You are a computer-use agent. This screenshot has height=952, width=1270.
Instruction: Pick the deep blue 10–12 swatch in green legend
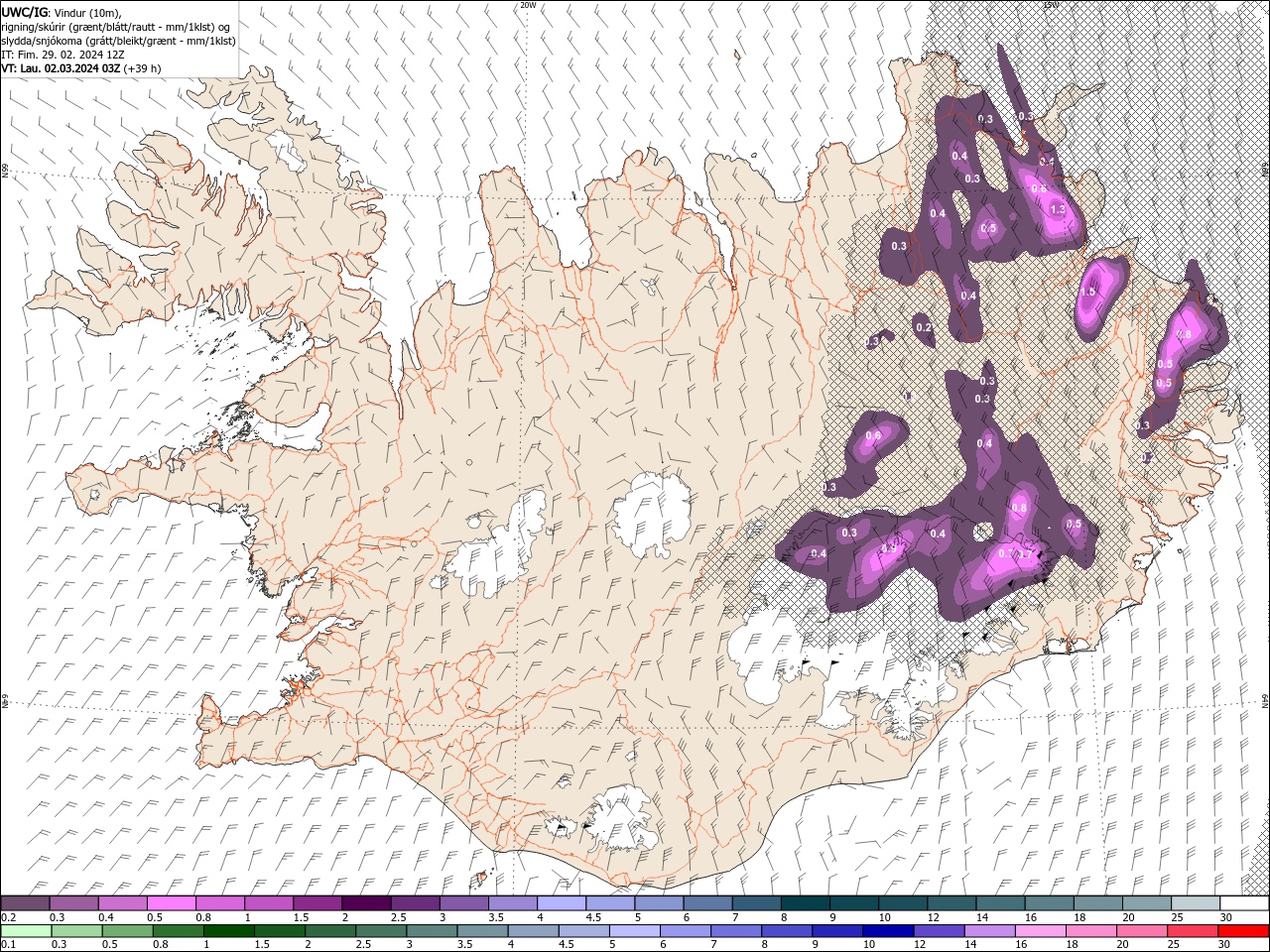(x=887, y=931)
